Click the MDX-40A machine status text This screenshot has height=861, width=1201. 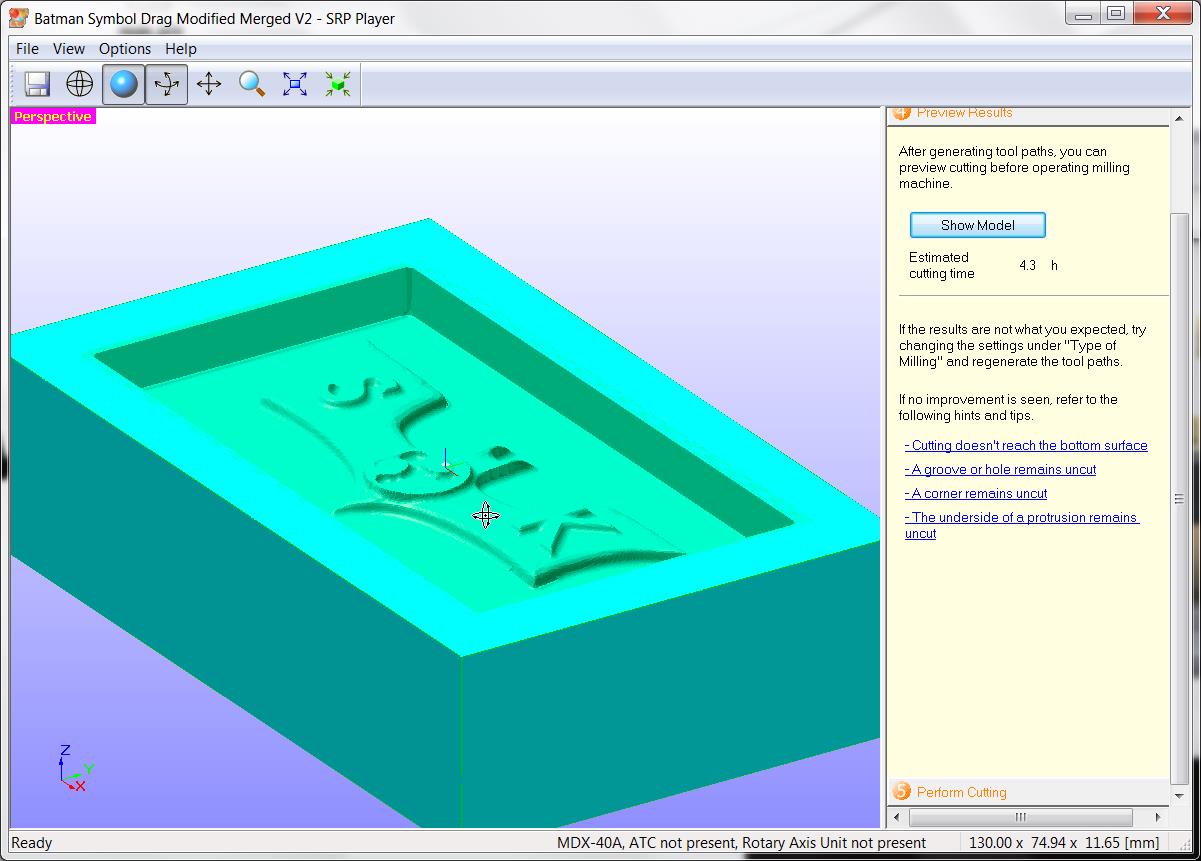pos(741,843)
